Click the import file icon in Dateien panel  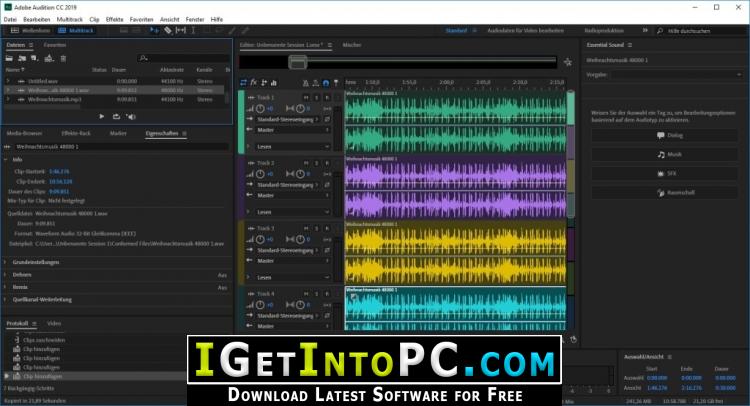click(x=22, y=58)
